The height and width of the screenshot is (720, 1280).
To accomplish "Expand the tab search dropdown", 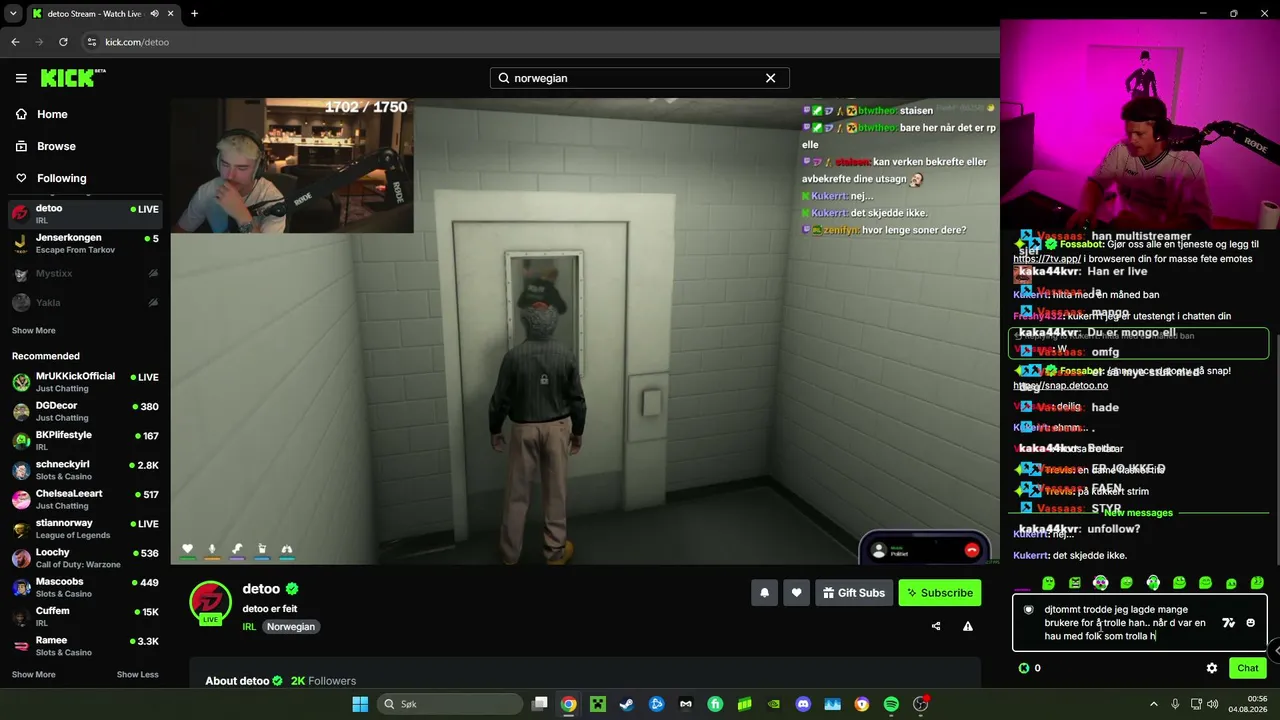I will click(13, 14).
